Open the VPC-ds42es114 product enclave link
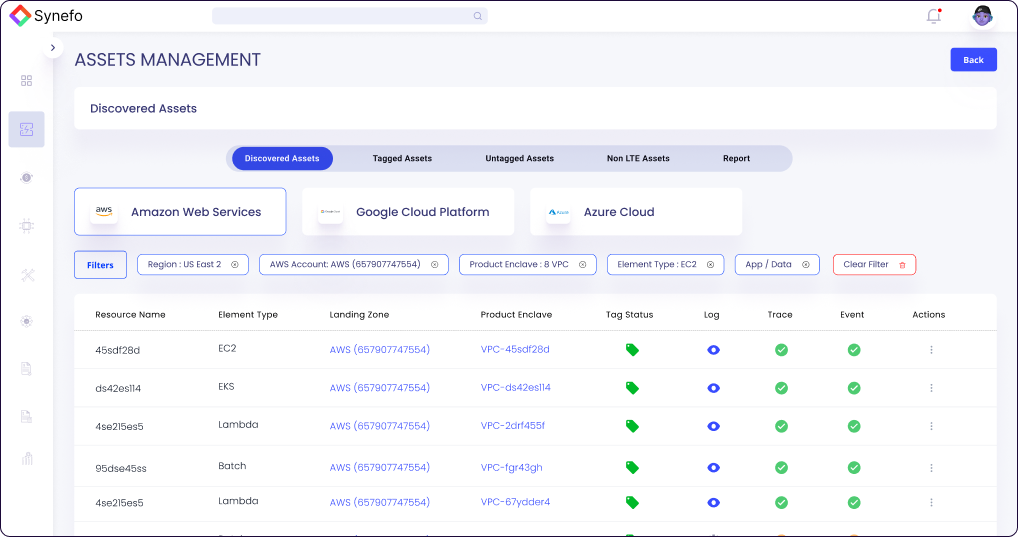This screenshot has height=537, width=1018. [x=515, y=388]
